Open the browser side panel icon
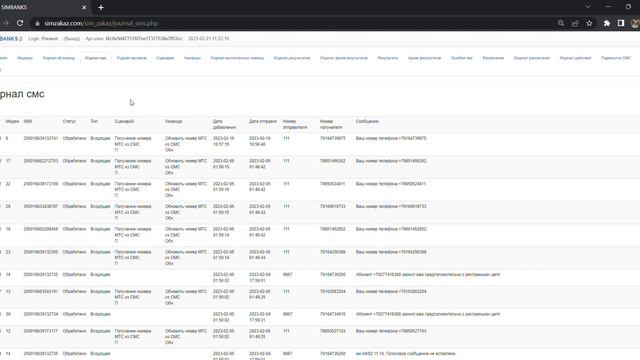The image size is (640, 360). pyautogui.click(x=621, y=23)
